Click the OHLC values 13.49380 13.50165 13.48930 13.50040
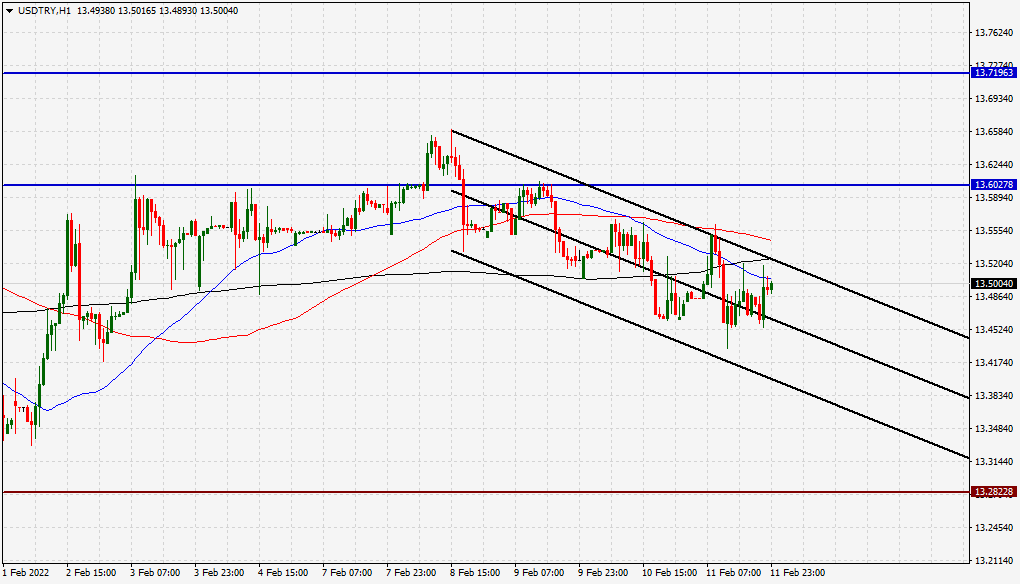Viewport: 1020px width, 584px height. (x=157, y=11)
